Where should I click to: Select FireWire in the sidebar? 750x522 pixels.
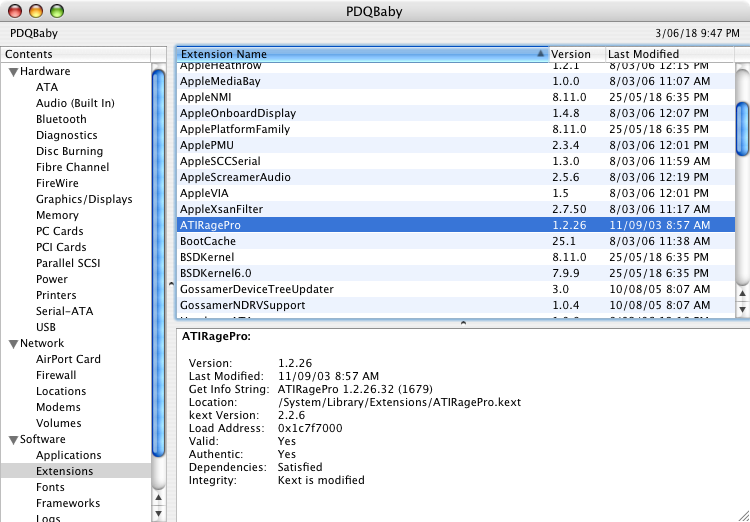(57, 183)
